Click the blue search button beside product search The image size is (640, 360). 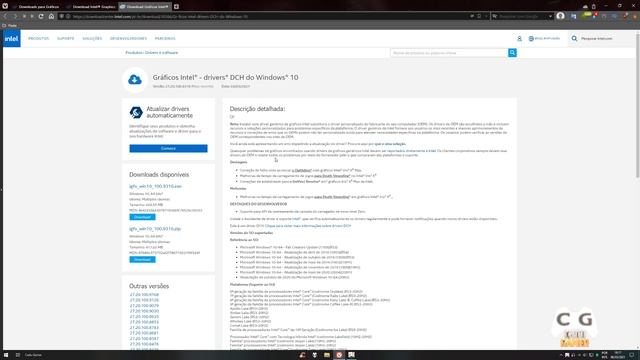512,53
